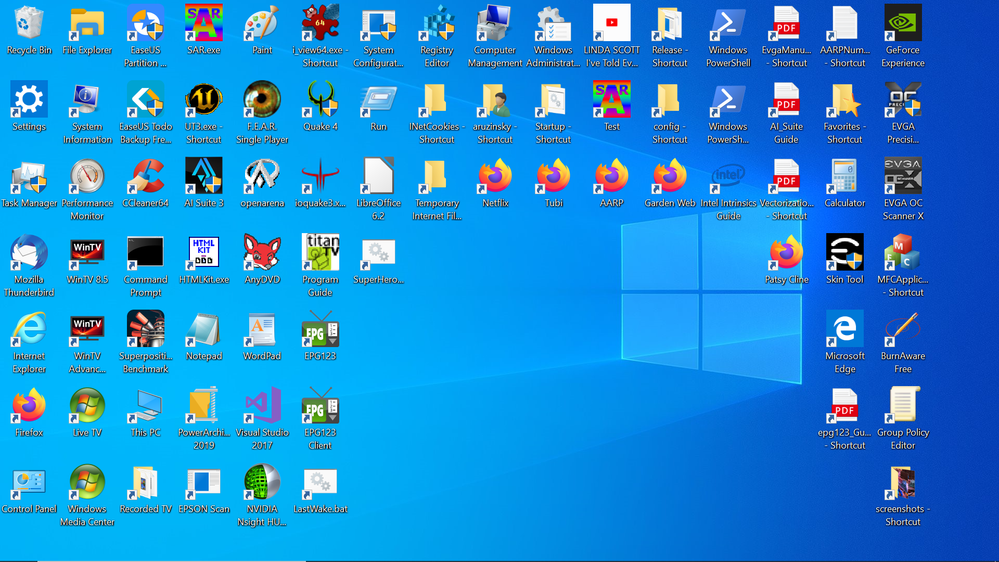Select the Calculator icon
Viewport: 999px width, 562px height.
pos(845,176)
